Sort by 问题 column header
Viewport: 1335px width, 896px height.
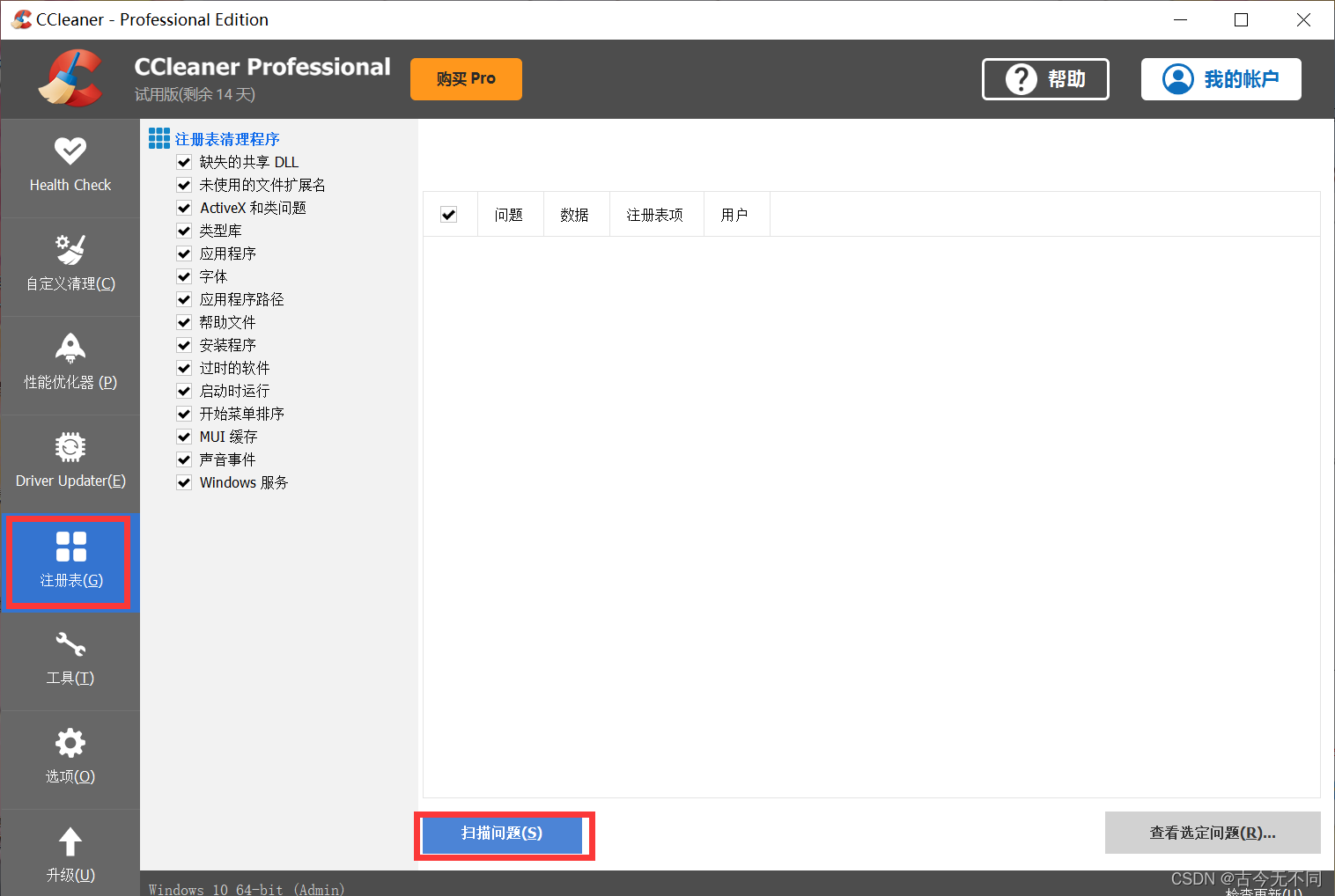[509, 215]
